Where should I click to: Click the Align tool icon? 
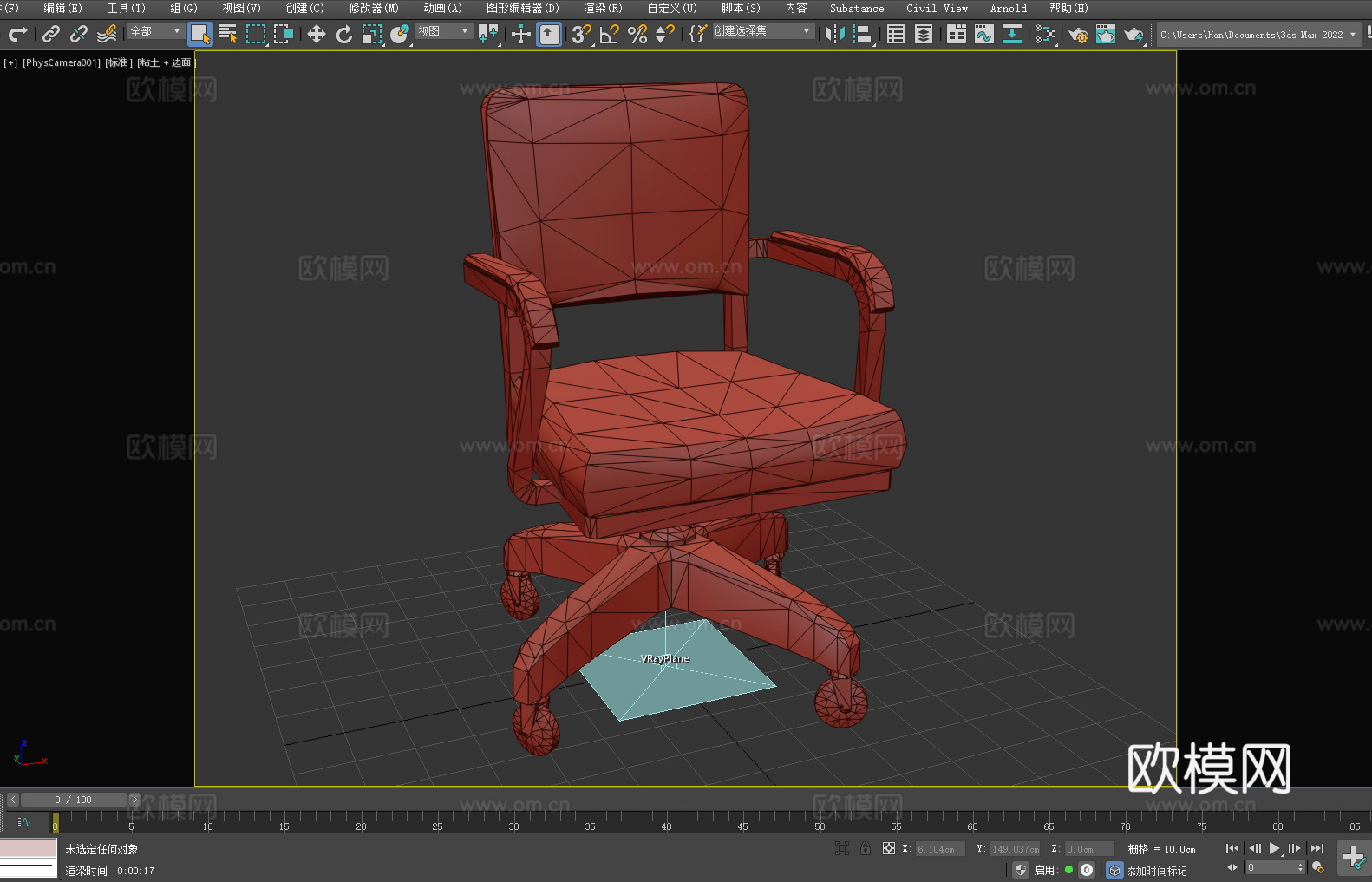[863, 34]
